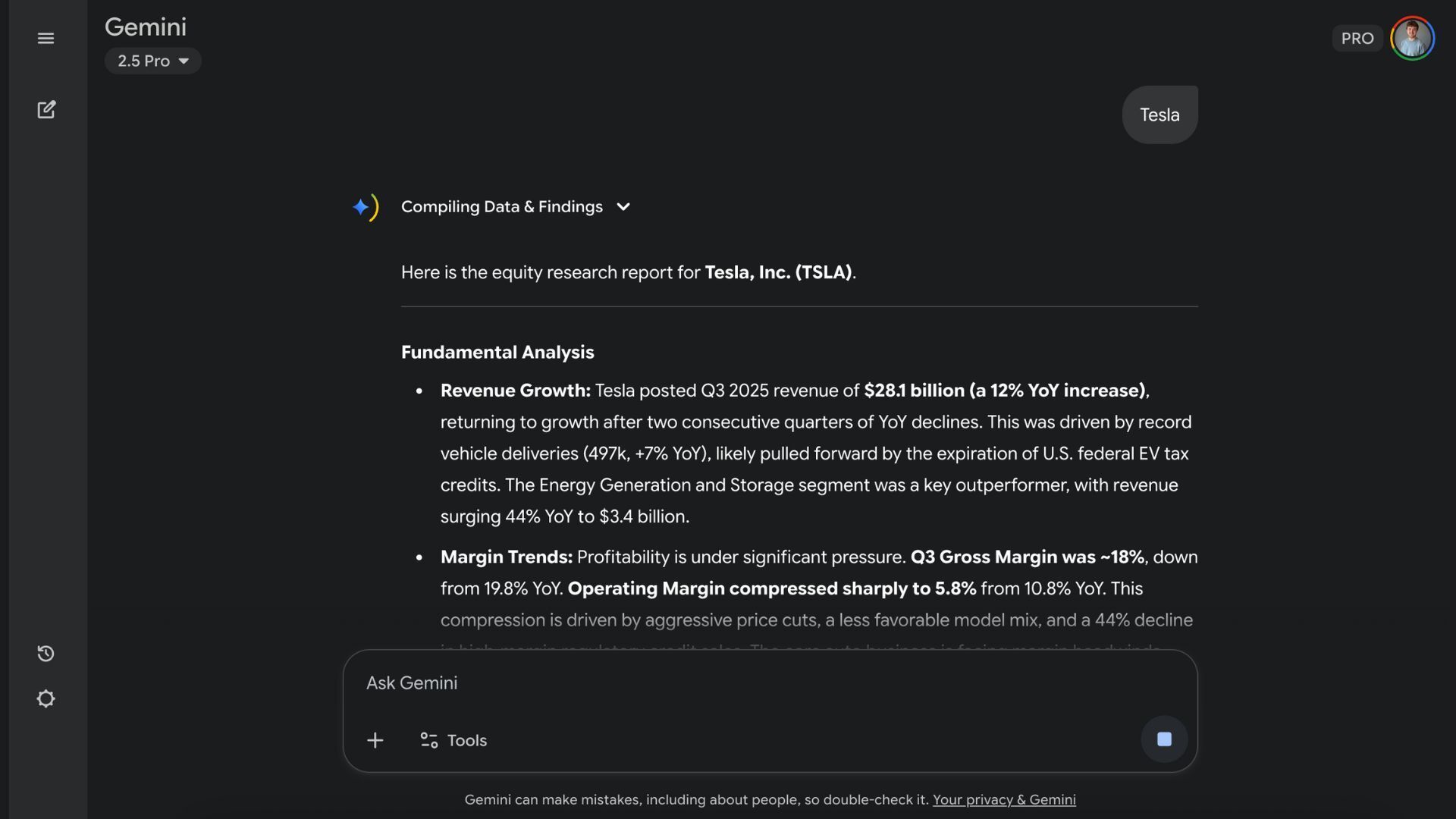Viewport: 1456px width, 819px height.
Task: Click the Tesla user message bubble
Action: point(1159,115)
